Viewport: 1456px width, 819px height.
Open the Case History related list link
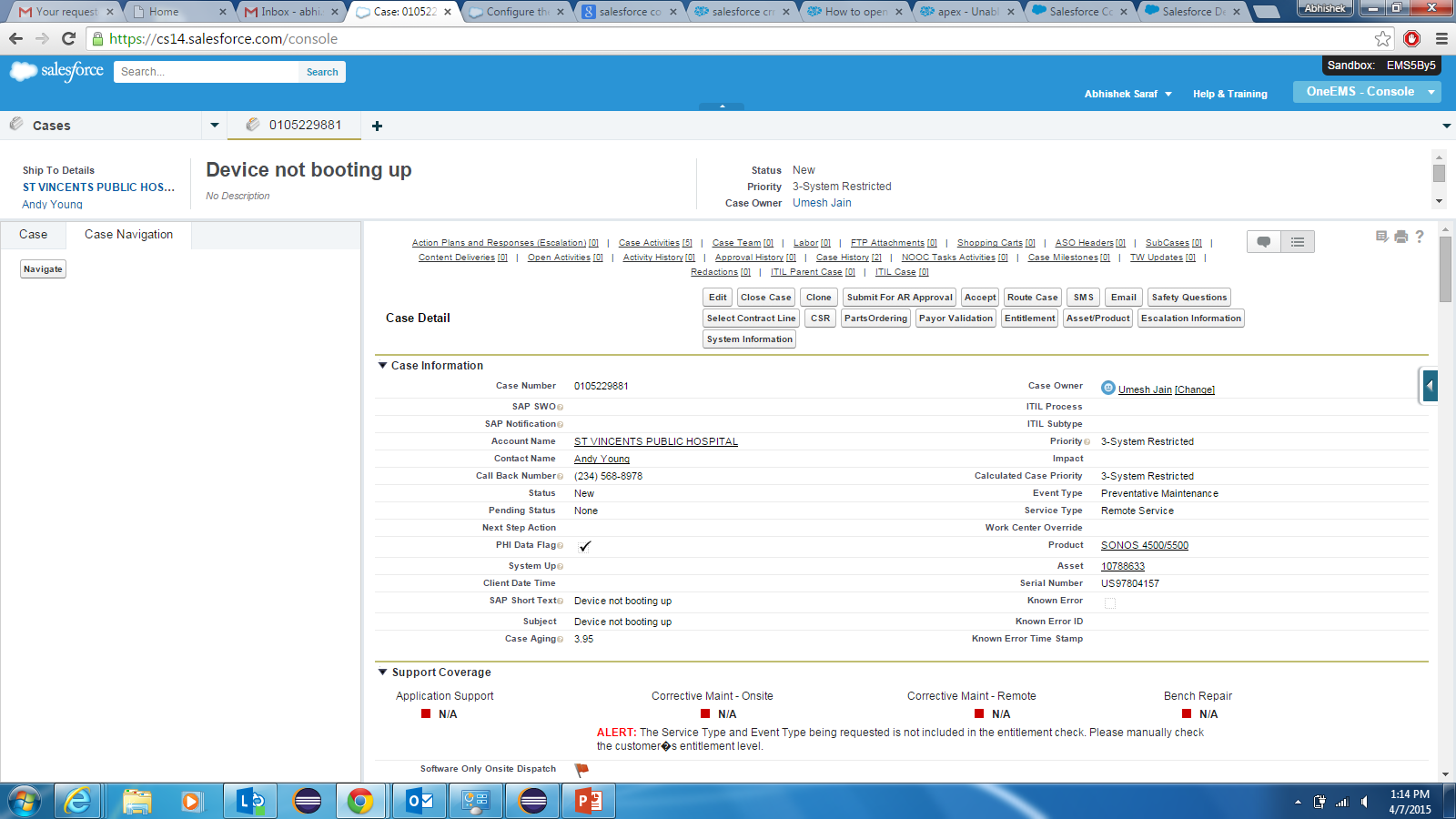click(849, 258)
